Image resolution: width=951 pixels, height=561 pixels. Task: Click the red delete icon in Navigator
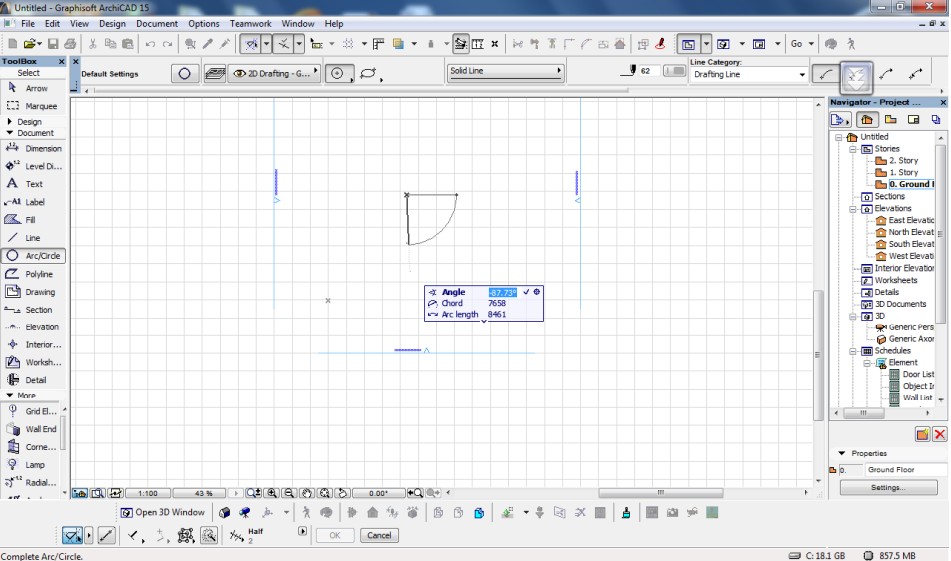pos(939,434)
